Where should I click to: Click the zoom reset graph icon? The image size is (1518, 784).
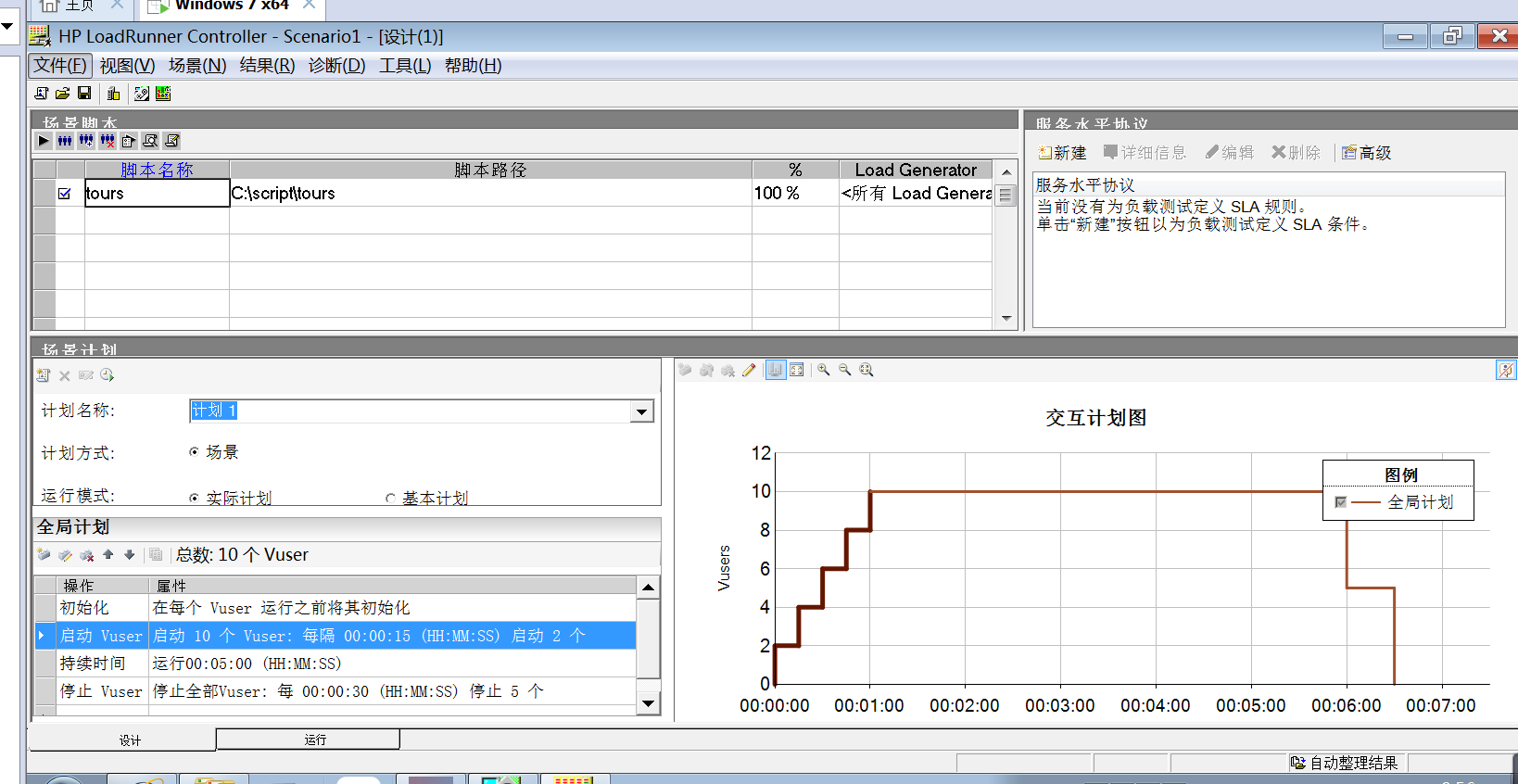click(867, 370)
